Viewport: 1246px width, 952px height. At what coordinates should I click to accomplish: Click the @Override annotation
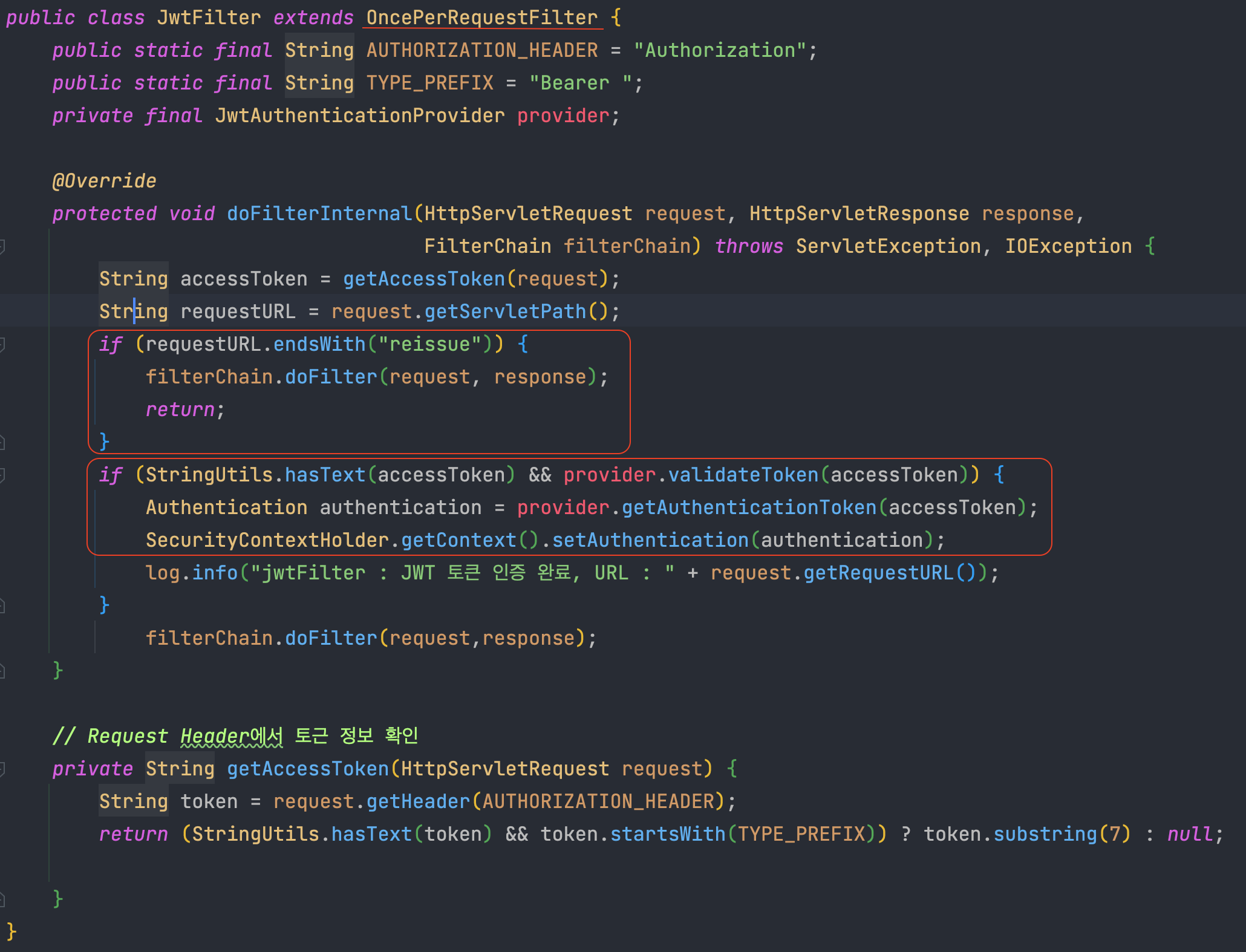[x=104, y=181]
